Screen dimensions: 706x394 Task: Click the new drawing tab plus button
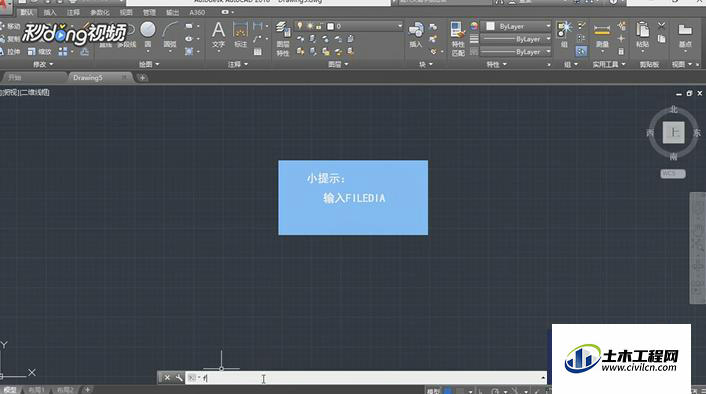coord(142,77)
